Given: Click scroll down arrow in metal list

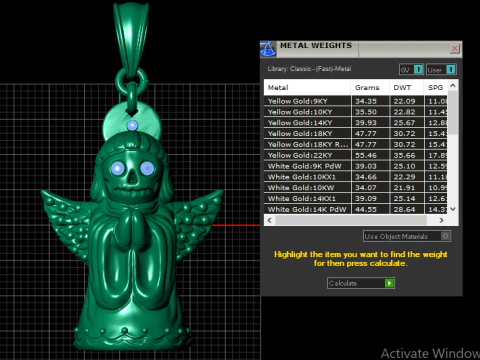Looking at the screenshot, I should (x=453, y=209).
